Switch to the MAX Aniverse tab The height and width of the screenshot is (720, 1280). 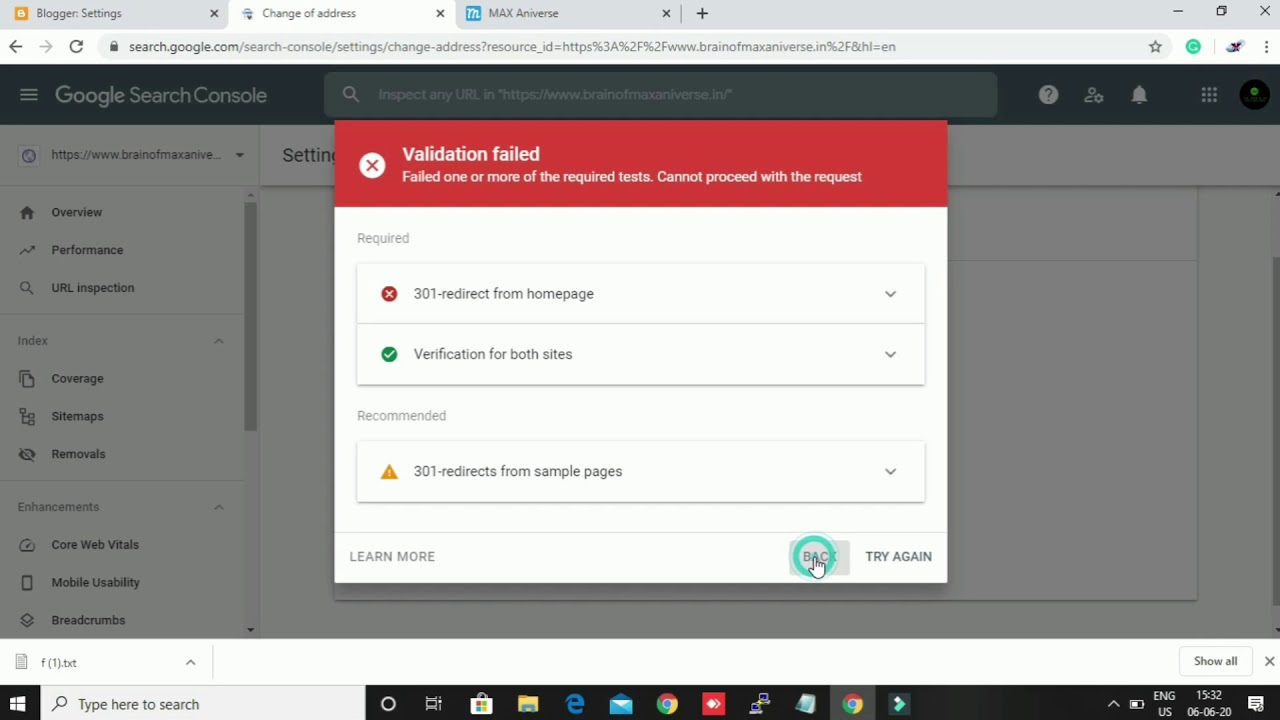point(567,13)
